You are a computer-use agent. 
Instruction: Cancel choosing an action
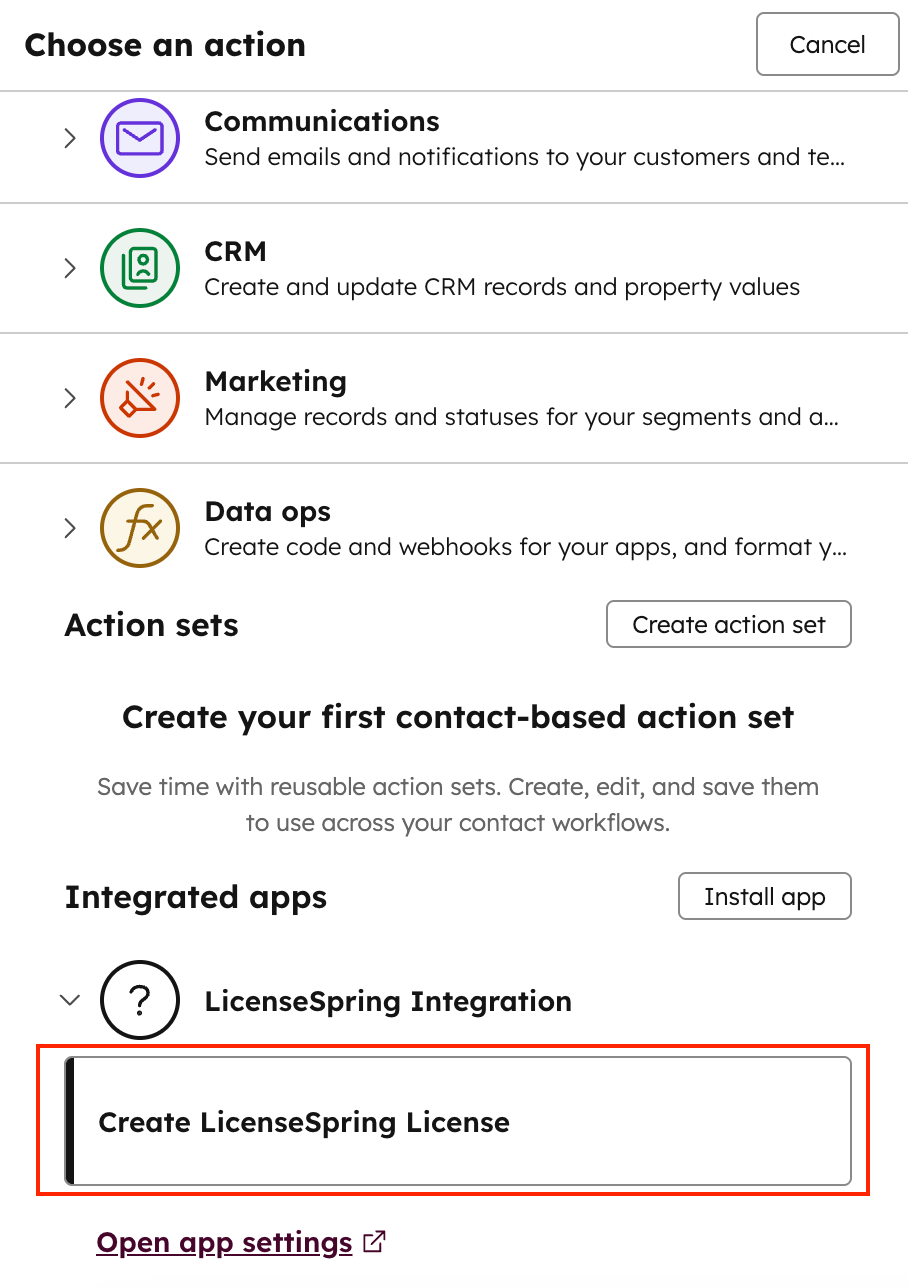827,45
